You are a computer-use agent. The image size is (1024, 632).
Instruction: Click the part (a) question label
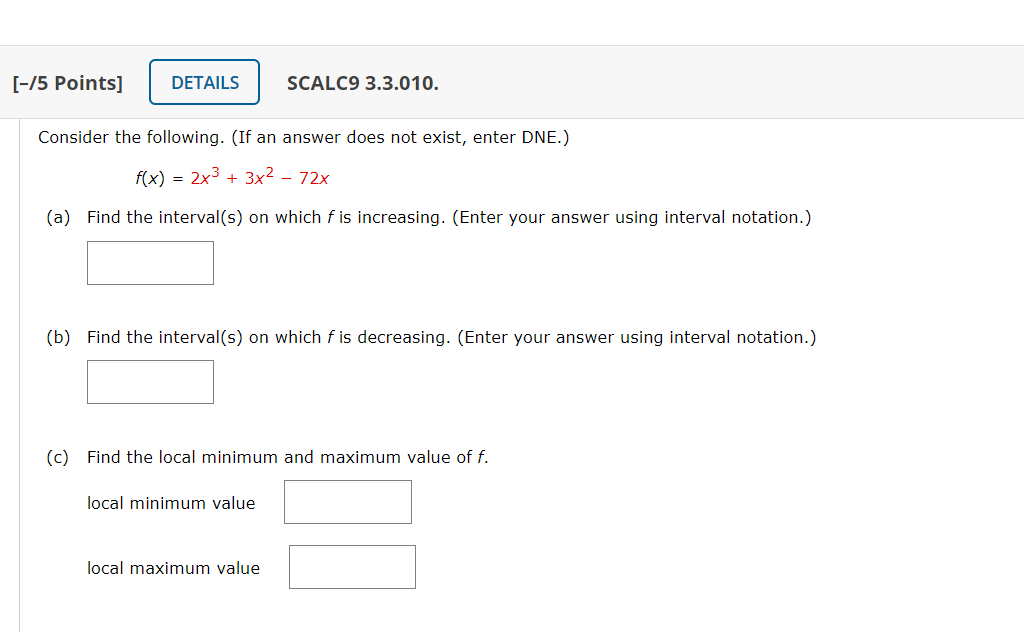[56, 217]
